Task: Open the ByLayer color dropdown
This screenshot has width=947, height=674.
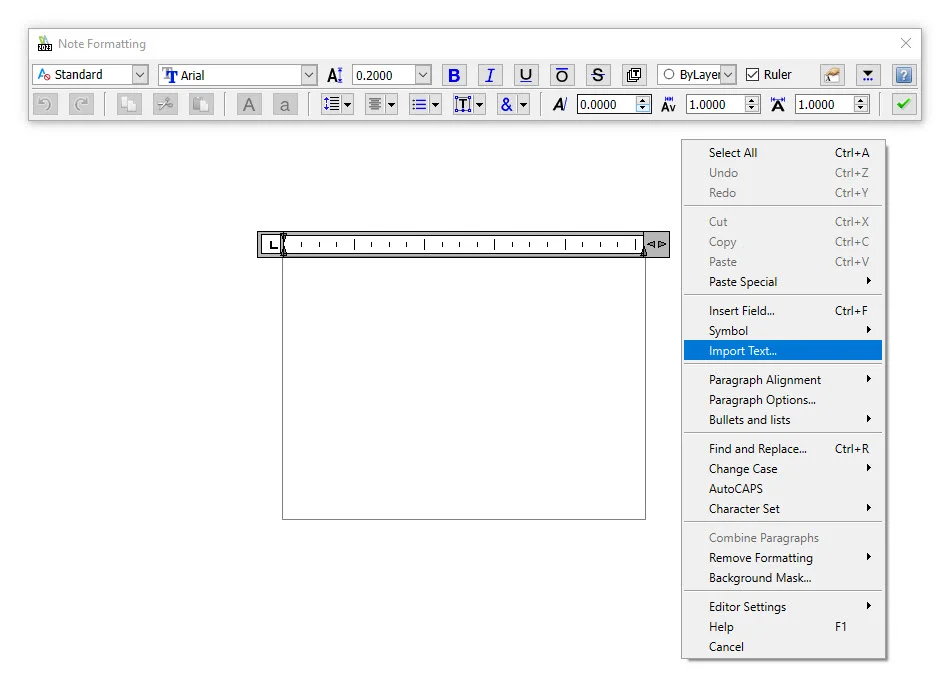Action: 728,75
